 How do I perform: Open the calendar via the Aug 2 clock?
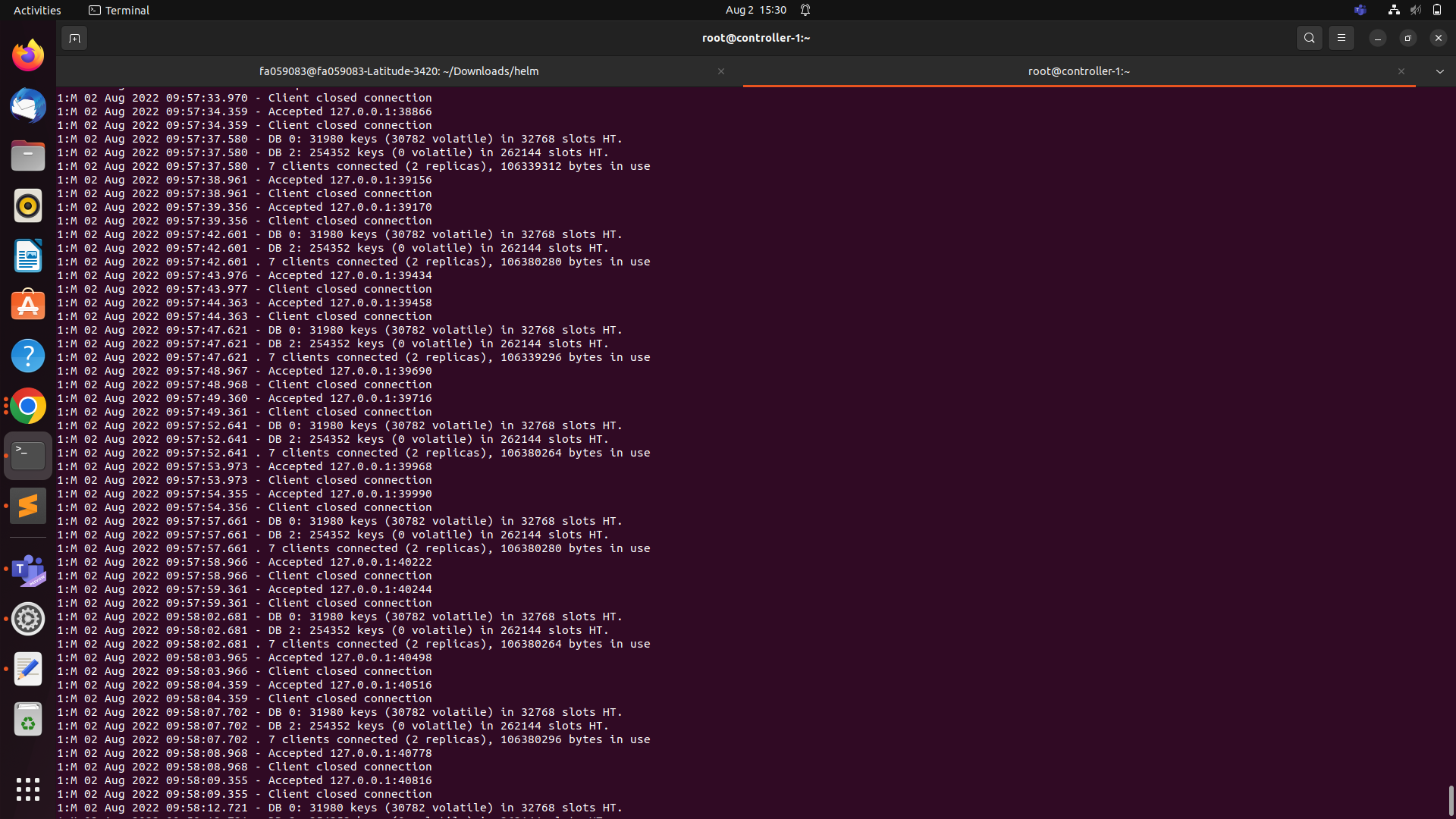click(x=755, y=10)
